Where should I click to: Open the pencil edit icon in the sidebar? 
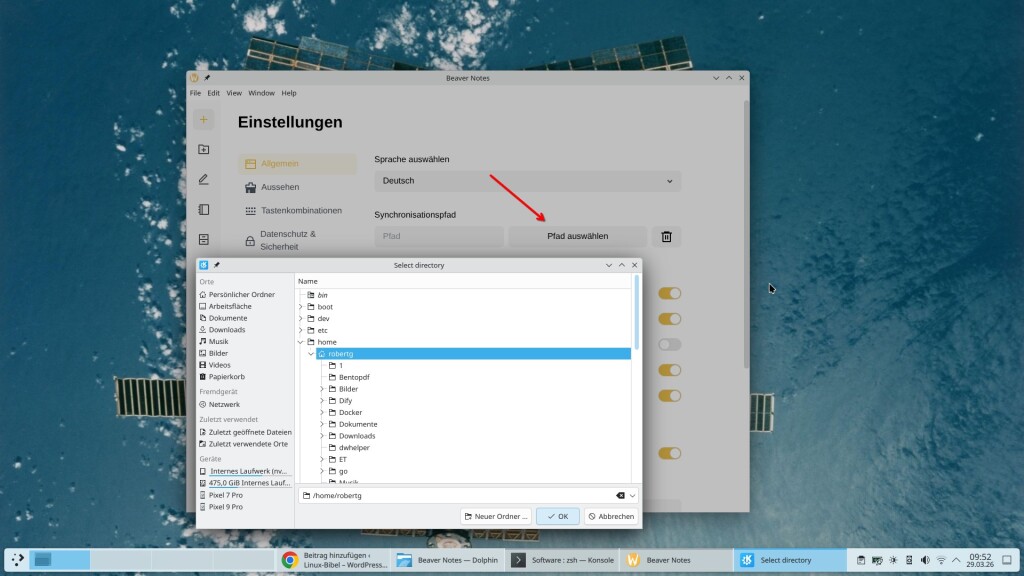pos(203,179)
